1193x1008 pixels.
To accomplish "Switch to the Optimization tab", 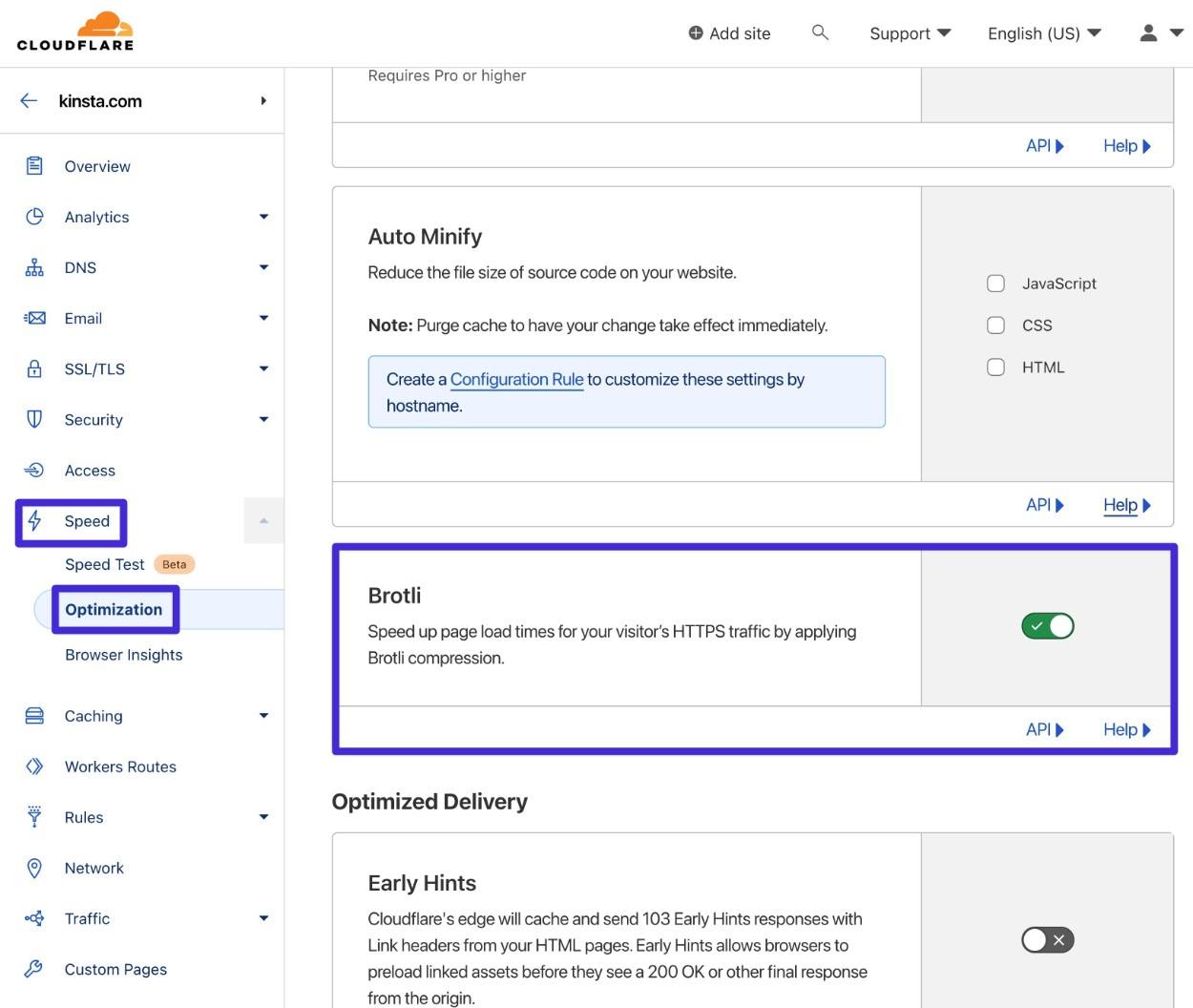I will pyautogui.click(x=113, y=608).
